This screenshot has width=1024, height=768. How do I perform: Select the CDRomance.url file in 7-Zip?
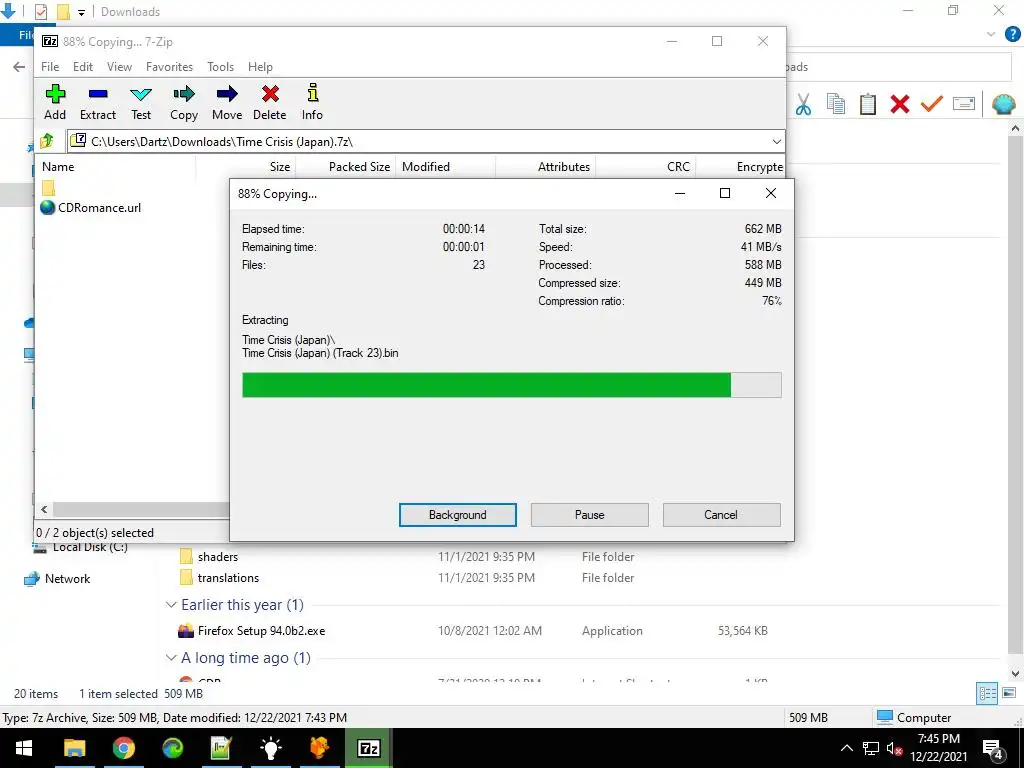(x=91, y=208)
